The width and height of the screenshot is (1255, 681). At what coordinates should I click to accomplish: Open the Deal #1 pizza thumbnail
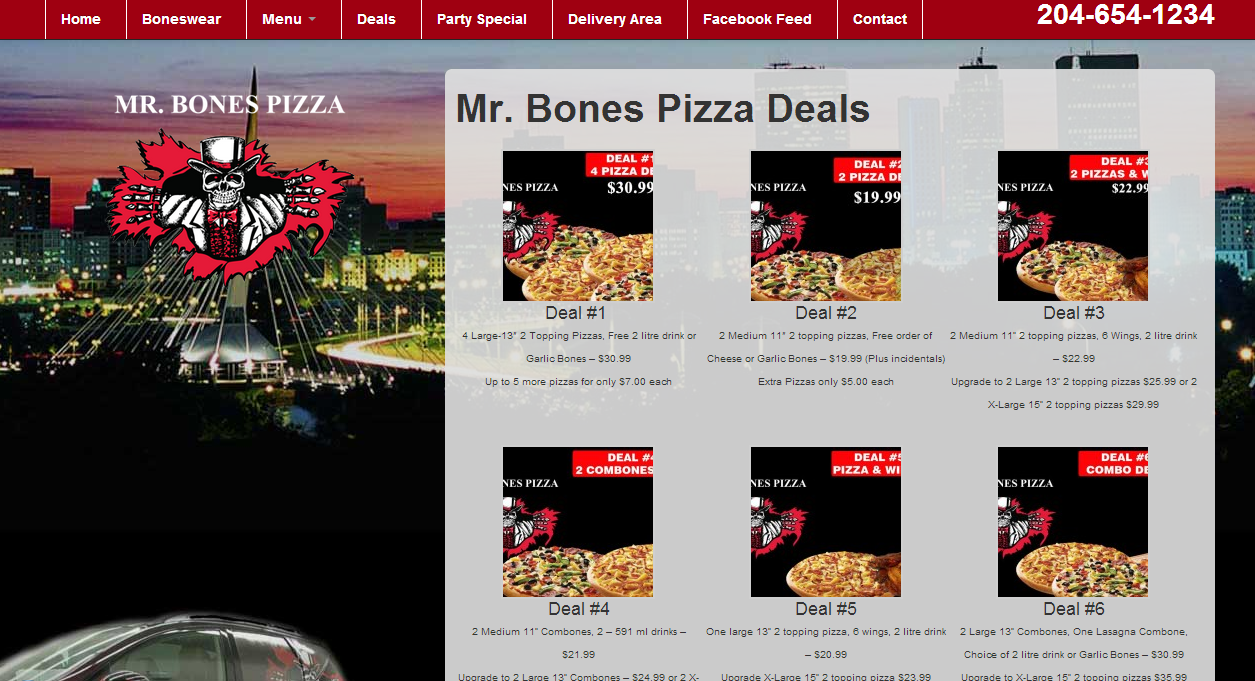[578, 226]
